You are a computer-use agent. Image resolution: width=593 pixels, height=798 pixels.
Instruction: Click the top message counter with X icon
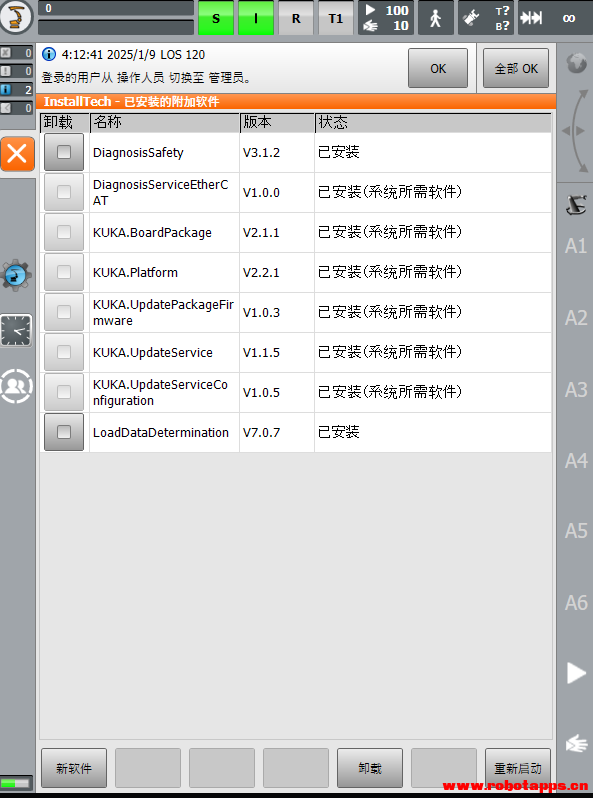pyautogui.click(x=16, y=53)
